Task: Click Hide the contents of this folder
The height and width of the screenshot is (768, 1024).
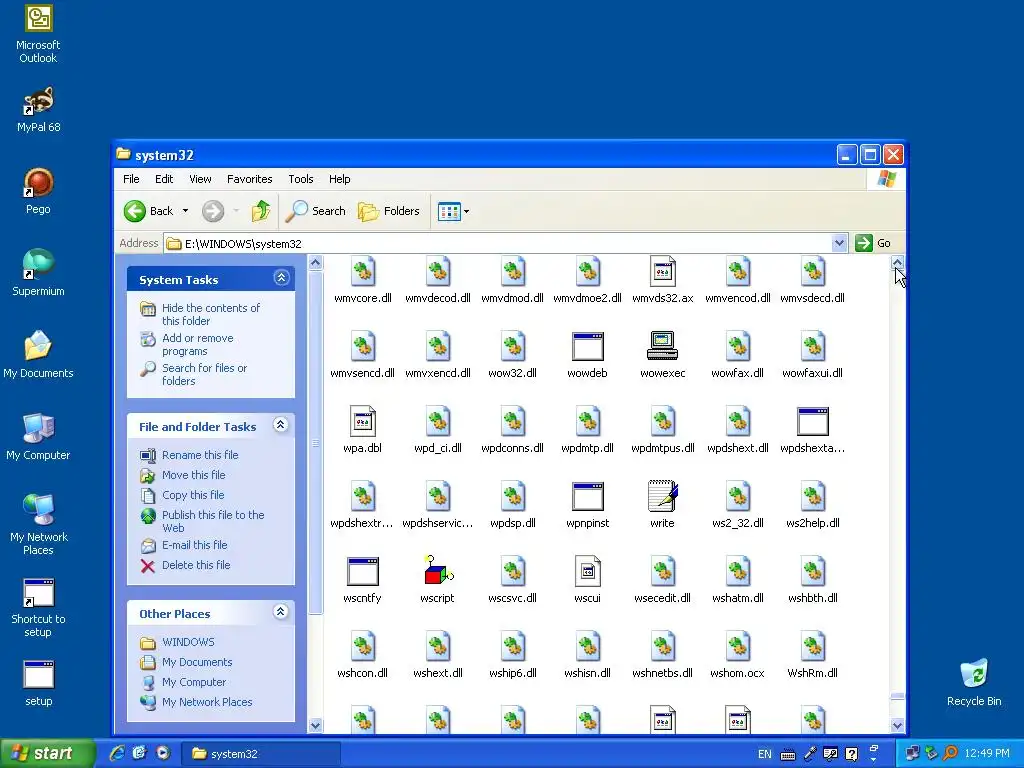Action: (x=211, y=314)
